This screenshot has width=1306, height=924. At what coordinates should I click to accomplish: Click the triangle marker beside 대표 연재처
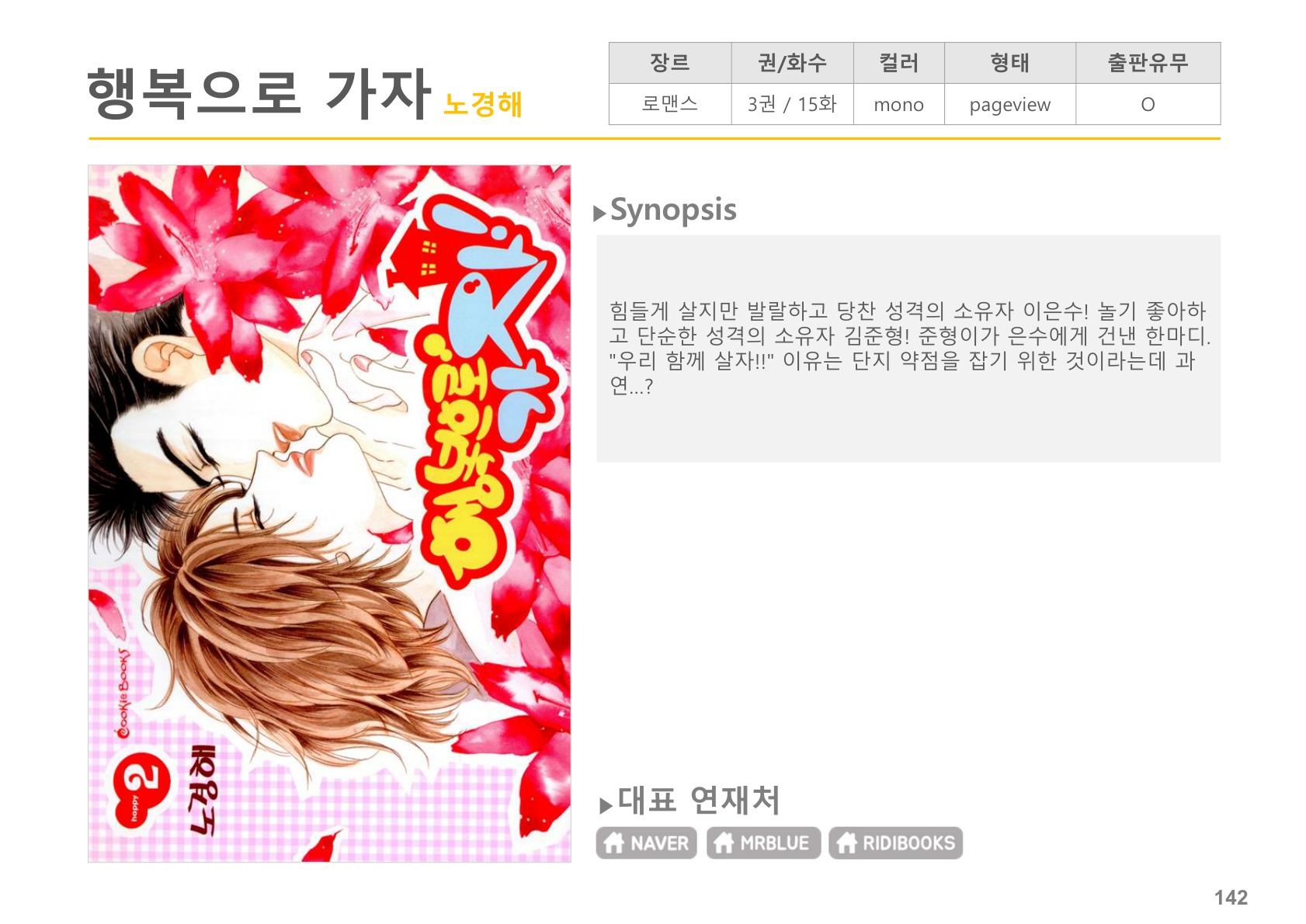[x=606, y=805]
